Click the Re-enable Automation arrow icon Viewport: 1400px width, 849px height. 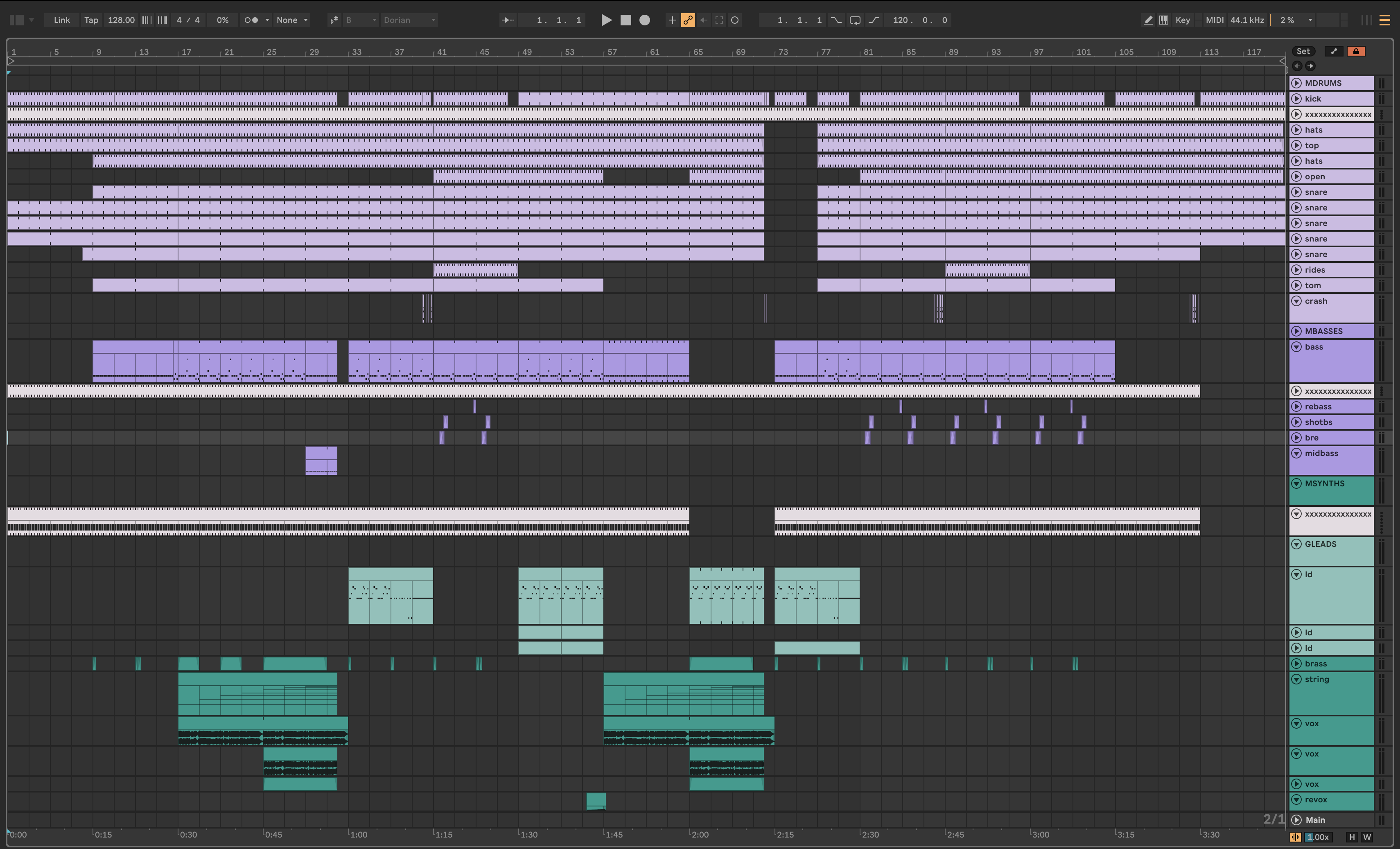point(703,20)
